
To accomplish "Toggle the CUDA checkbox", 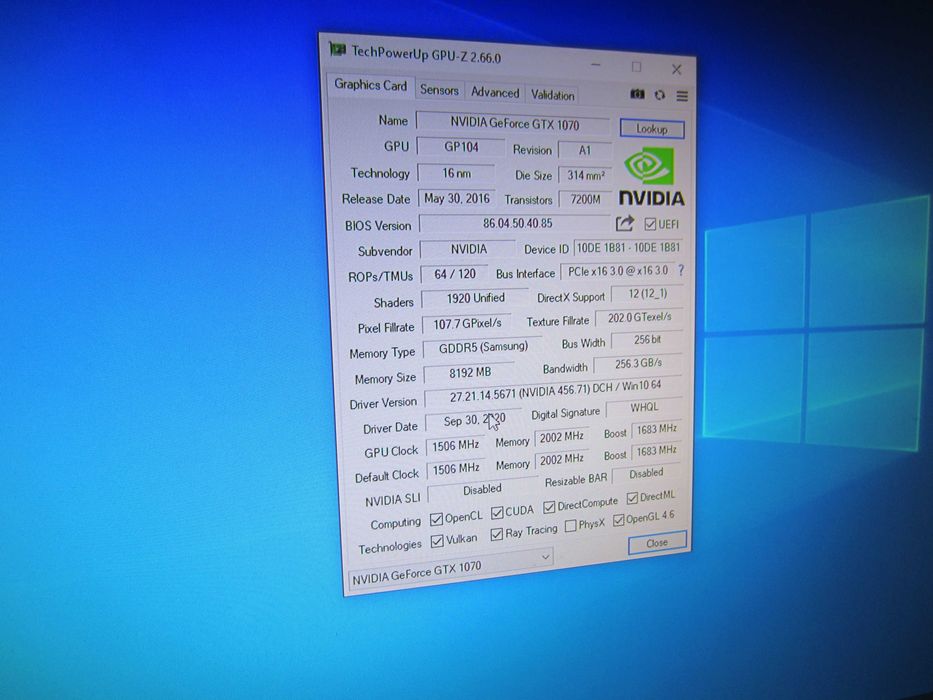I will 497,512.
